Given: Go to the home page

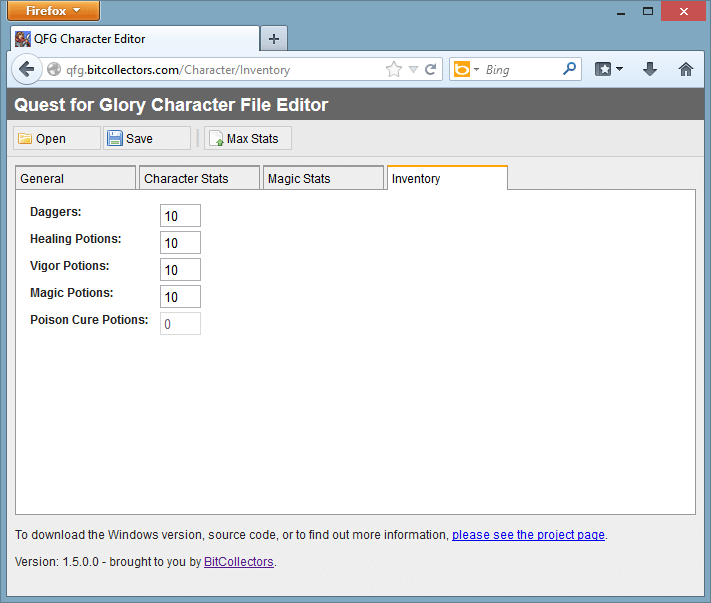Looking at the screenshot, I should [x=686, y=69].
